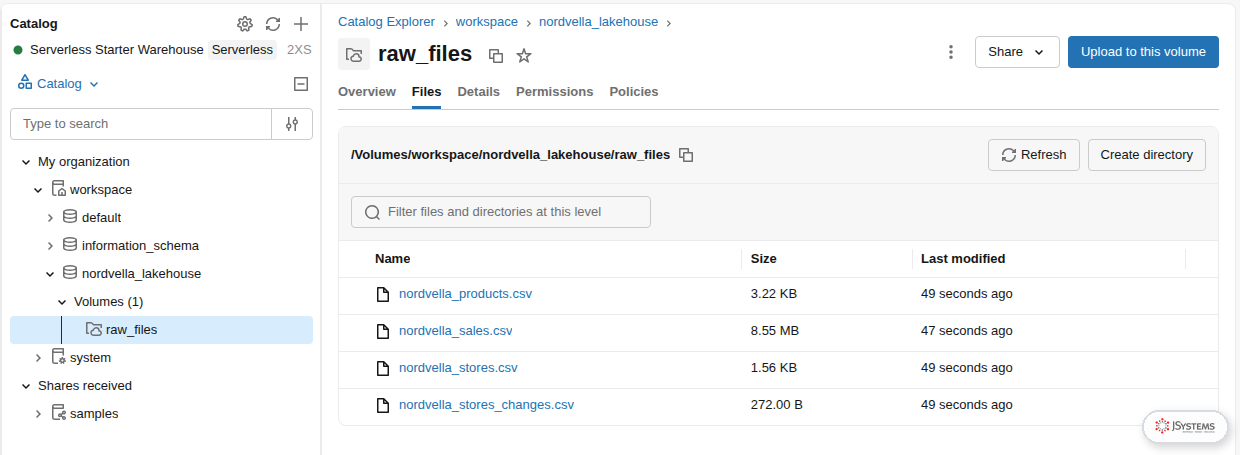Copy raw_files volume name icon

[496, 56]
